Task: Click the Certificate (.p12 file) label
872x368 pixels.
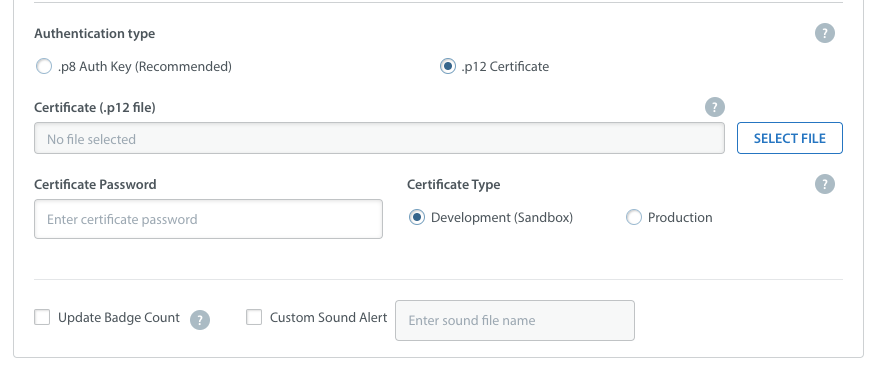Action: 95,107
